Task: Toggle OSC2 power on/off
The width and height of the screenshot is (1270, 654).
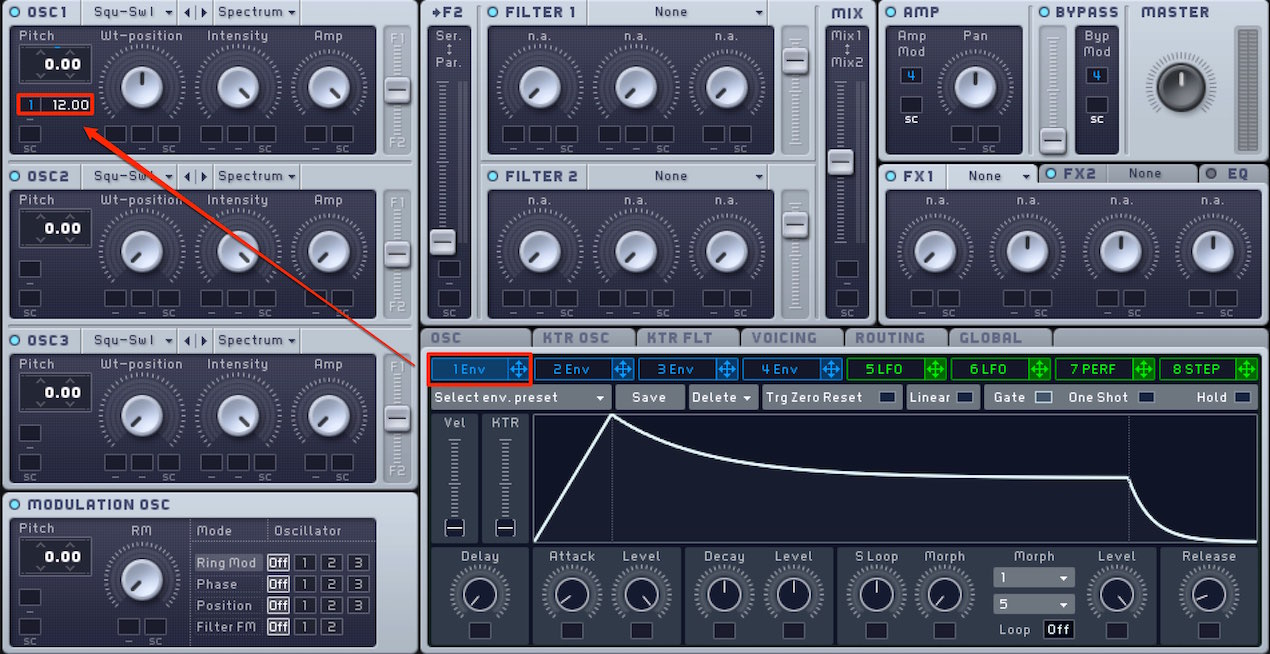Action: 15,176
